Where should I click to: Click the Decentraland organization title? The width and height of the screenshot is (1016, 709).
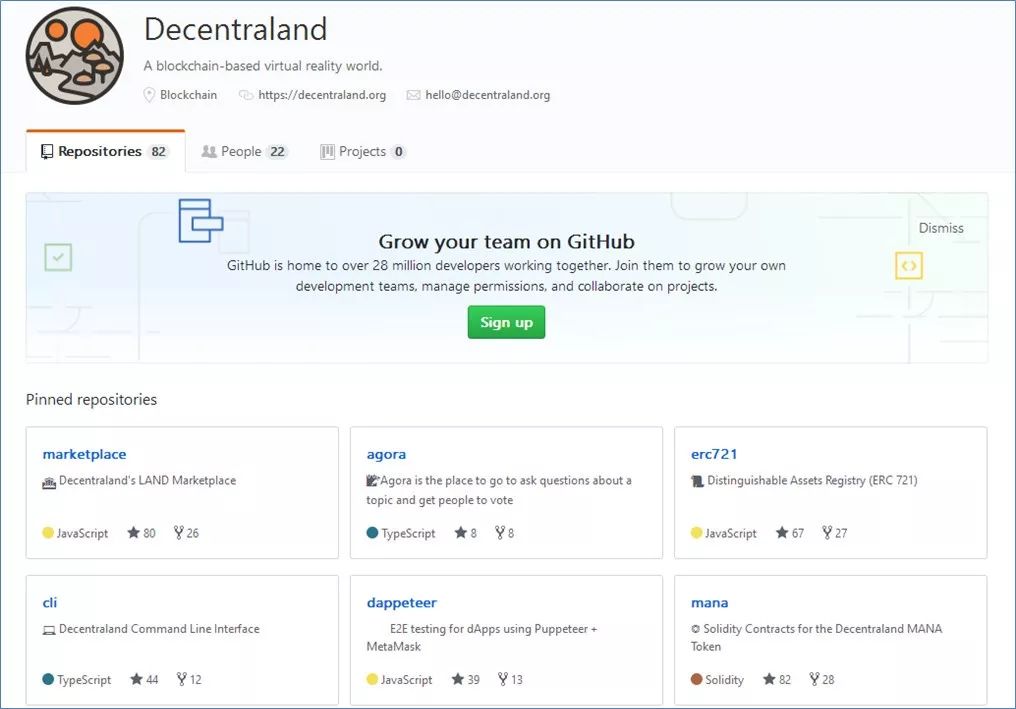[x=235, y=29]
